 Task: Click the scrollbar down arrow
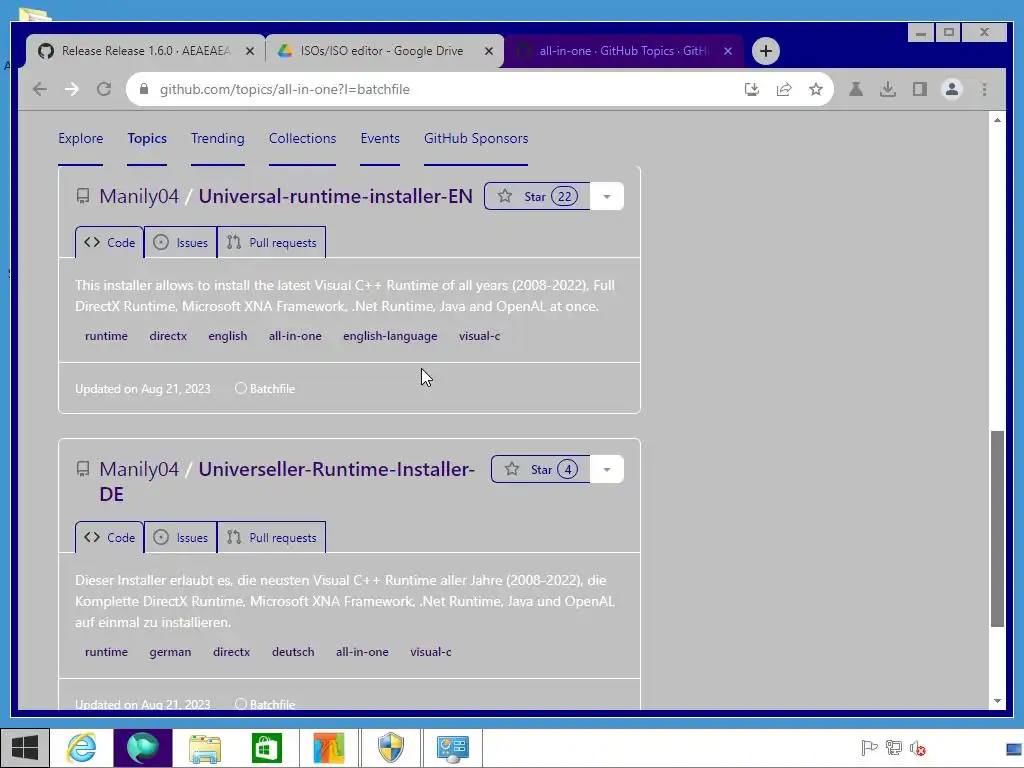(997, 701)
